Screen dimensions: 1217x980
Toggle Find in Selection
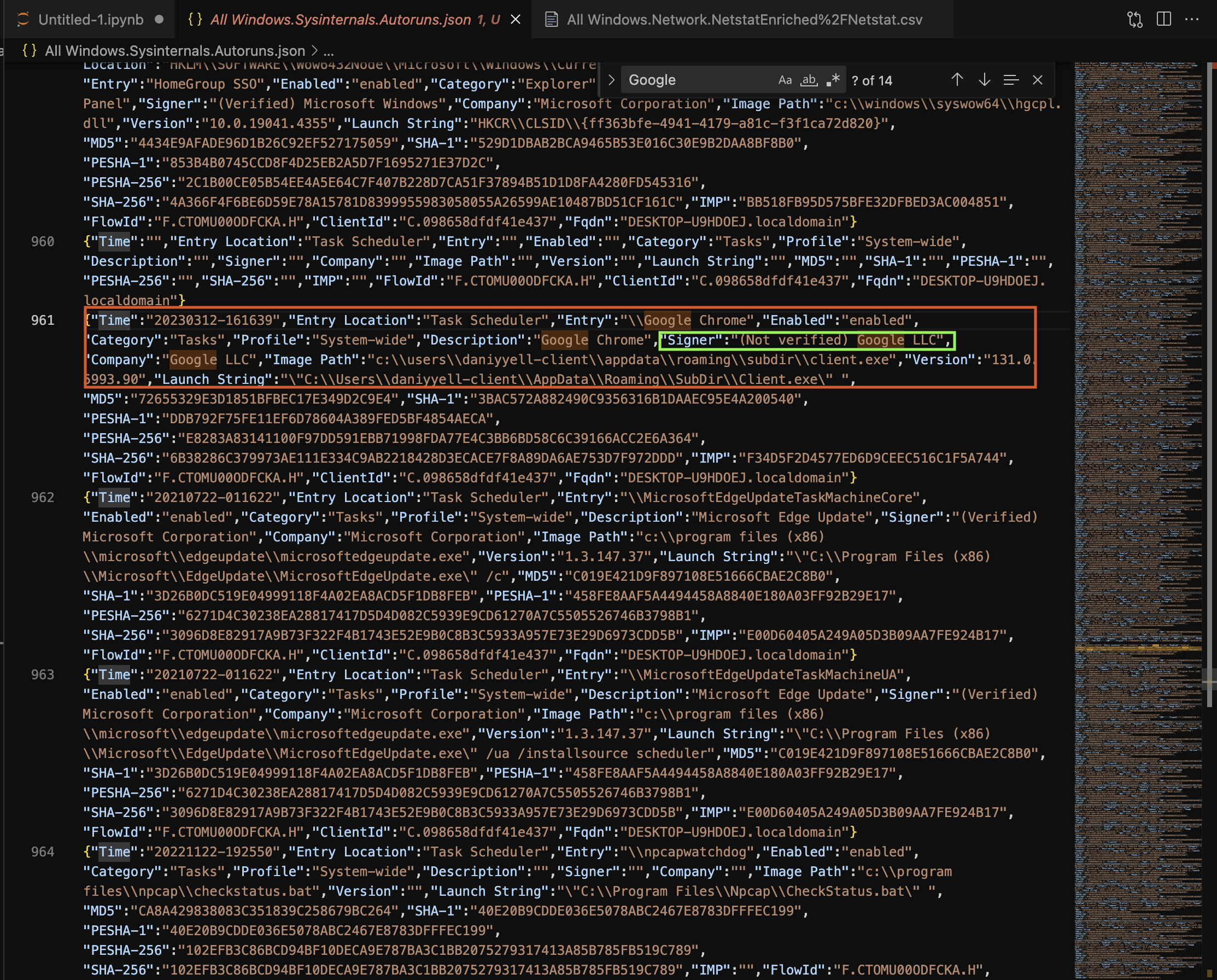[1011, 80]
